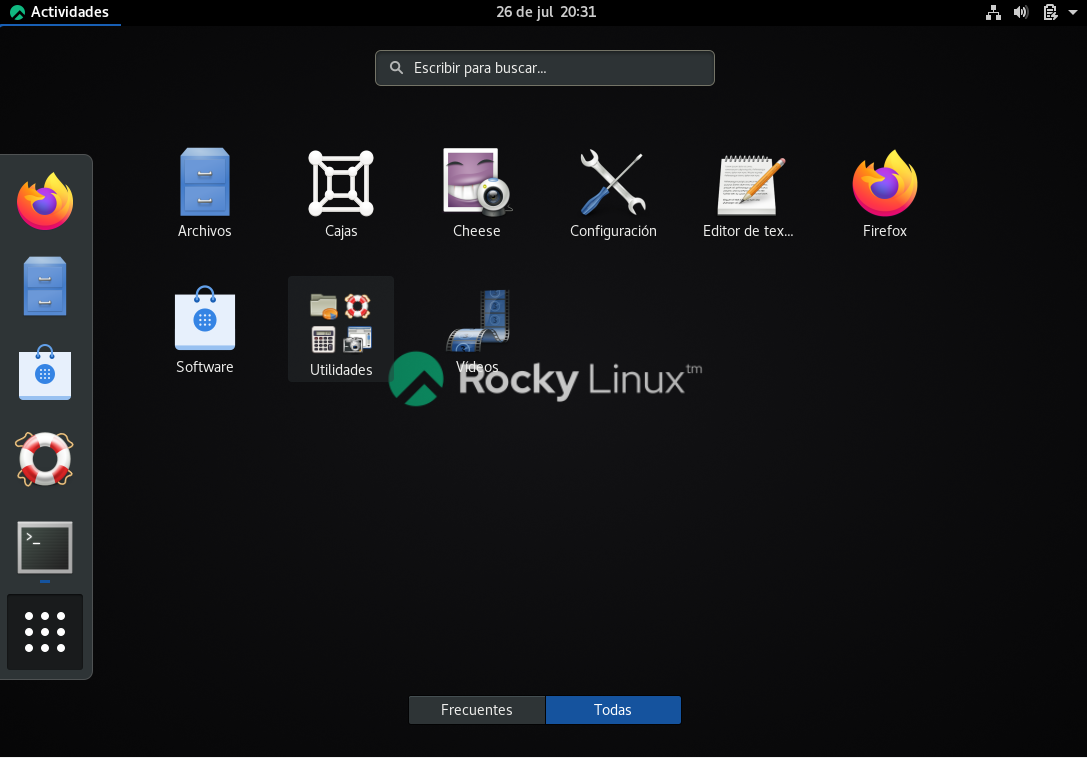Open the Archivos file cabinet in the dock
This screenshot has width=1087, height=758.
45,286
